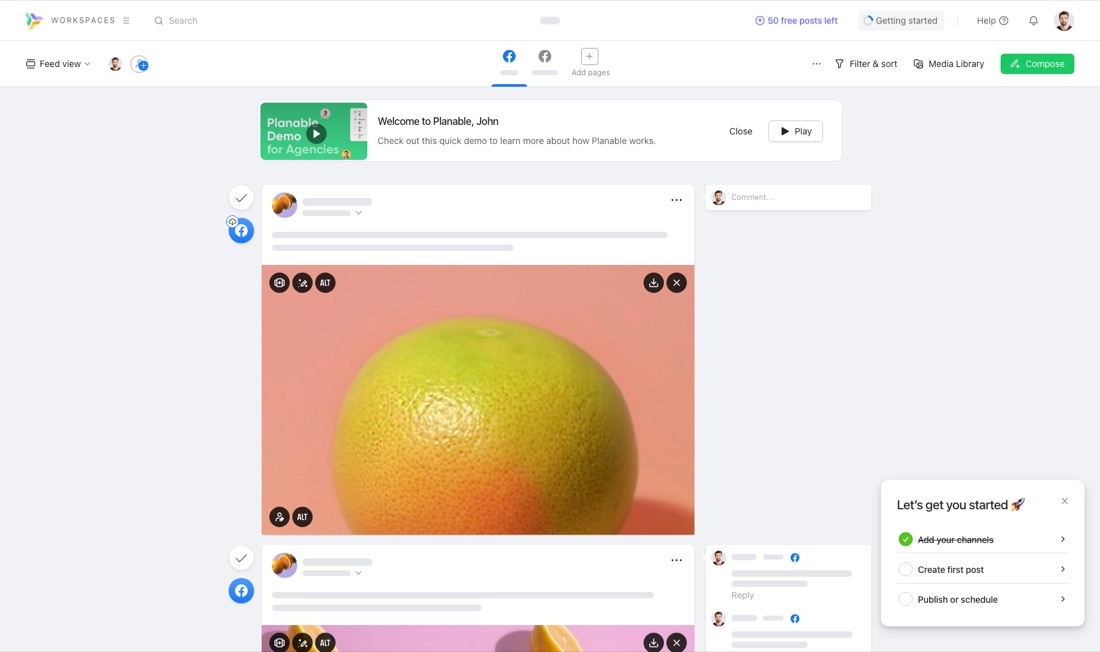Image resolution: width=1100 pixels, height=652 pixels.
Task: Approve the first post with checkmark
Action: pos(241,198)
